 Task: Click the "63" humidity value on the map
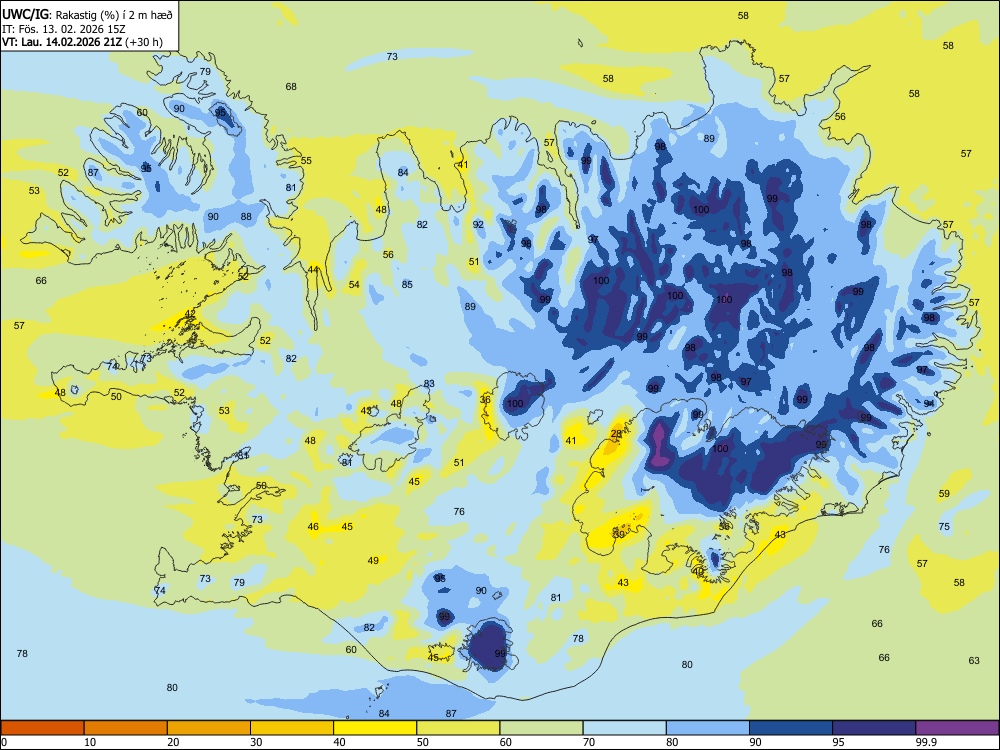974,660
